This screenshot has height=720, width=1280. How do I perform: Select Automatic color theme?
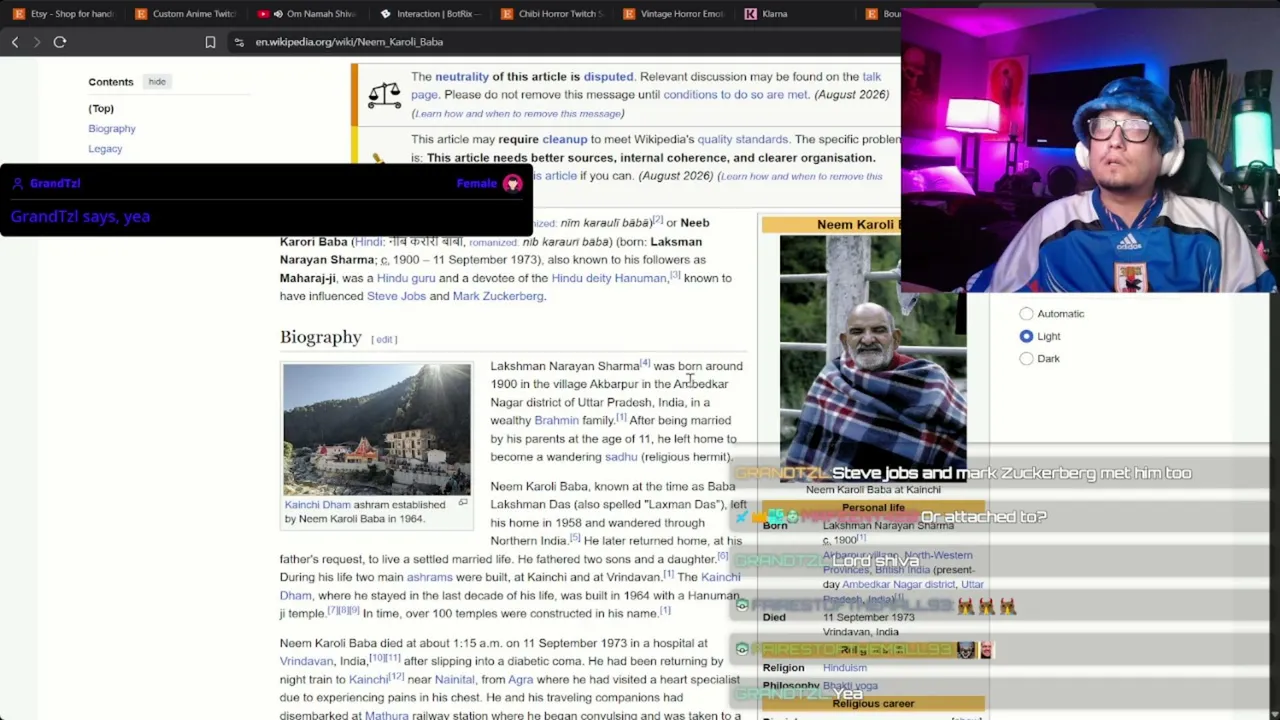point(1026,314)
